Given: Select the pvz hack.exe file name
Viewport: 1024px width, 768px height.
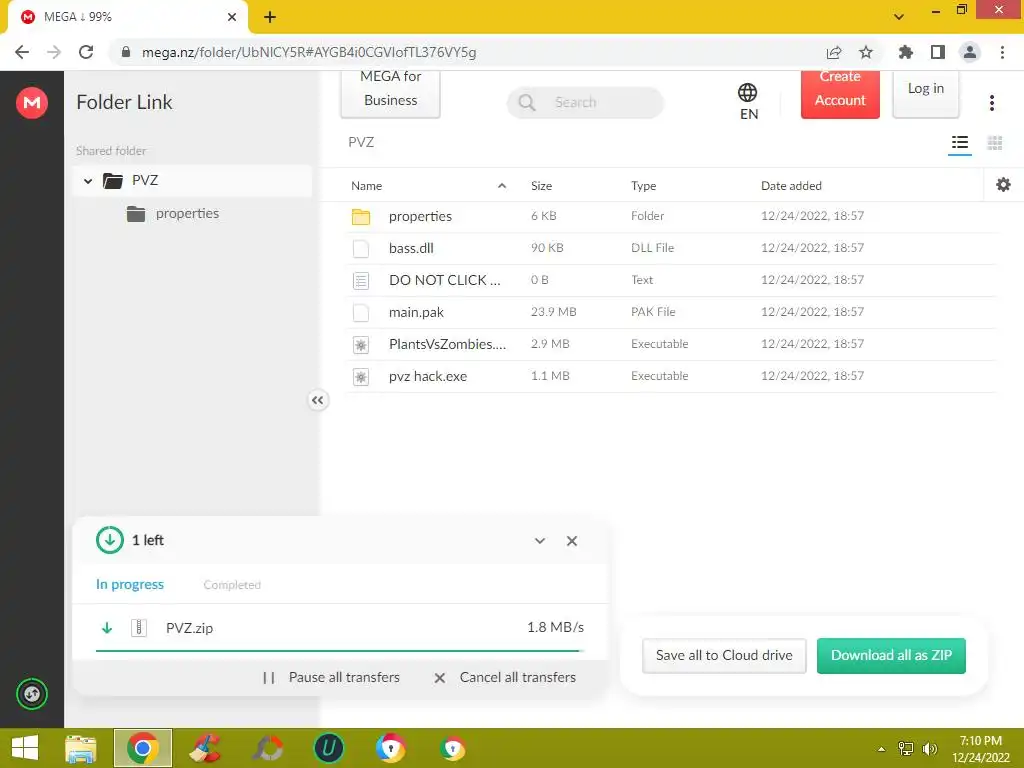Looking at the screenshot, I should 428,376.
